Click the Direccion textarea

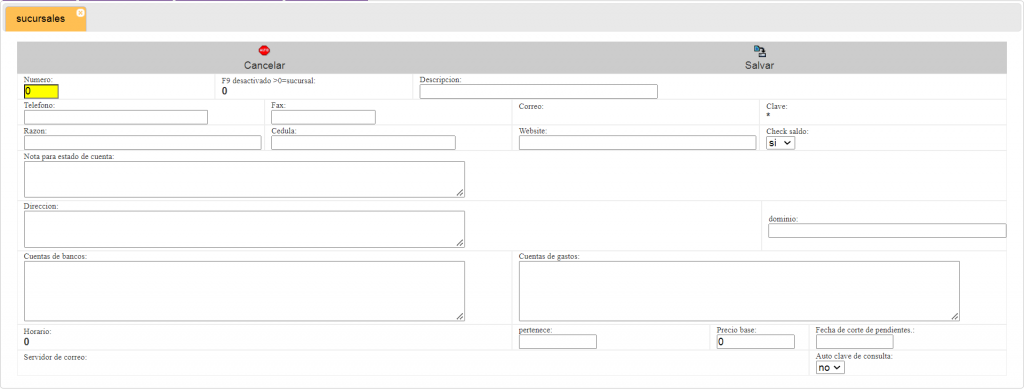click(244, 229)
